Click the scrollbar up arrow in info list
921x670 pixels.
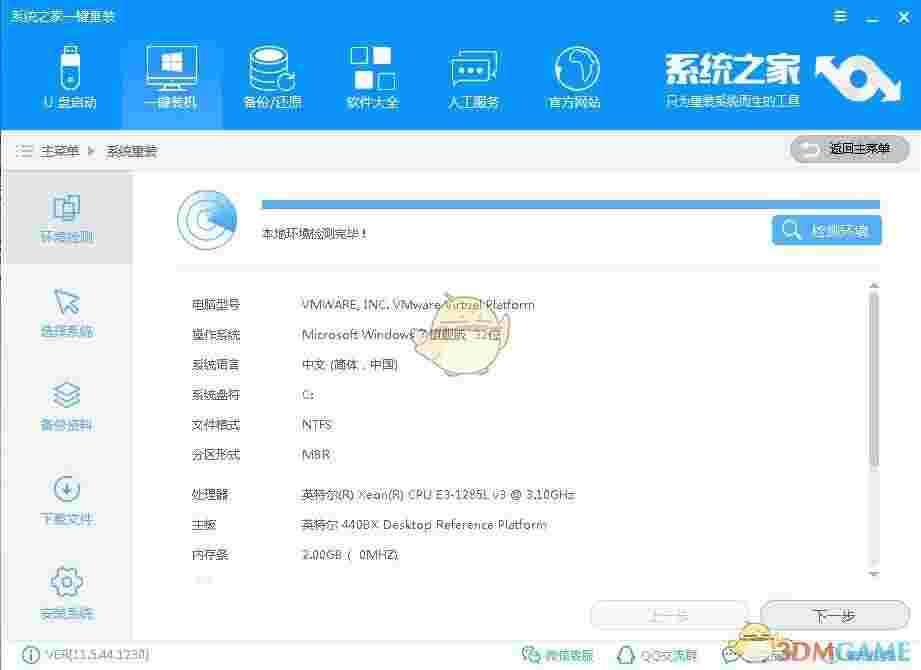(874, 286)
